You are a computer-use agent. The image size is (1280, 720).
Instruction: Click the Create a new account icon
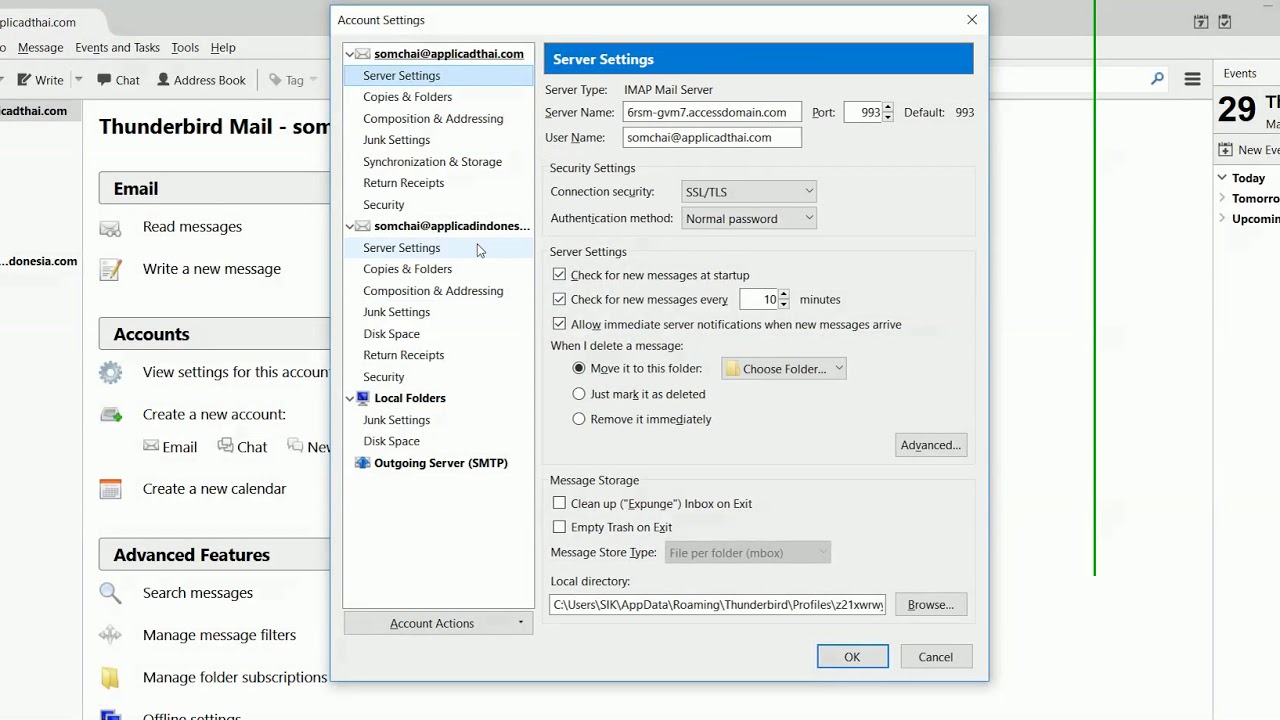(110, 415)
